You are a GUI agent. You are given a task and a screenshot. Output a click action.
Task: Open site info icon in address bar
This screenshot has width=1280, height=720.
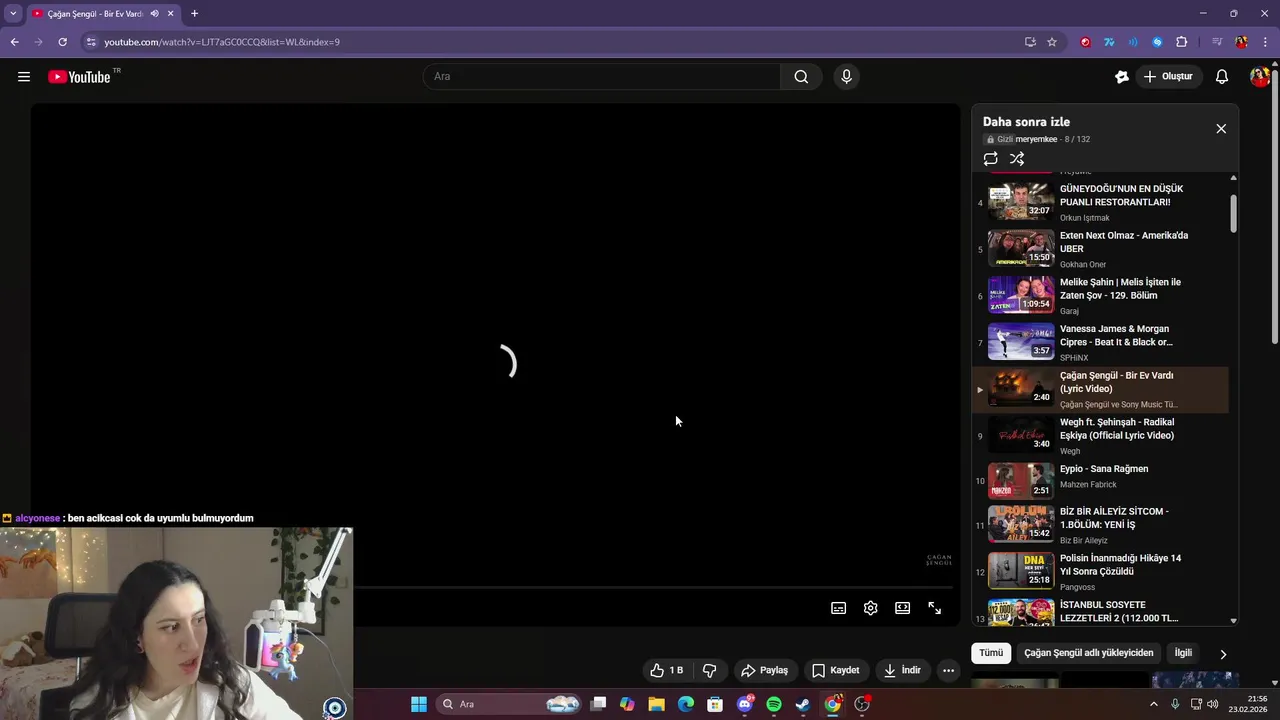click(91, 42)
